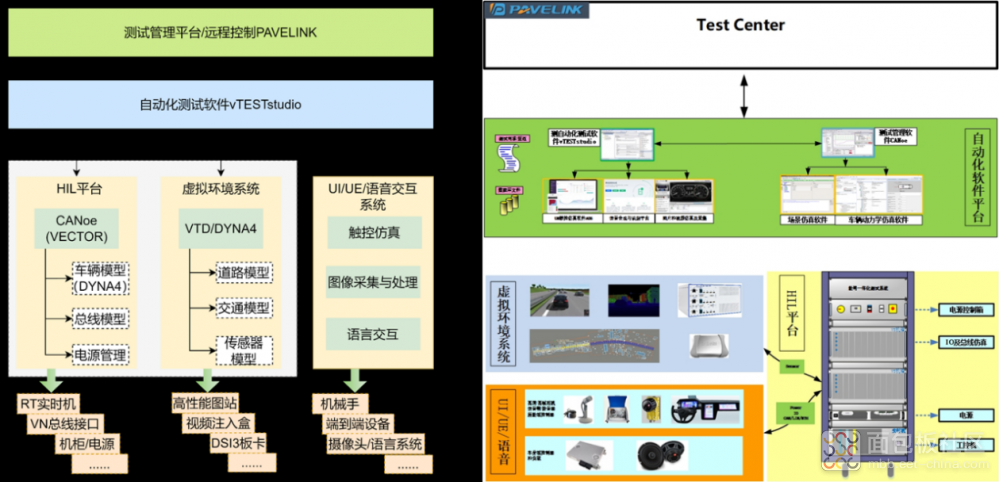Click the VN总线接口 label
The width and height of the screenshot is (999, 482).
point(66,423)
